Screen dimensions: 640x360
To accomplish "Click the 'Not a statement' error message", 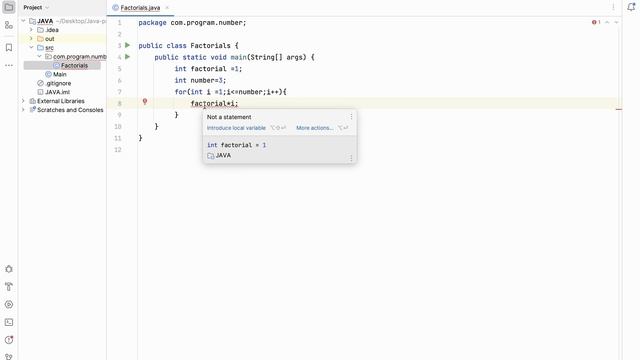I will (x=229, y=117).
